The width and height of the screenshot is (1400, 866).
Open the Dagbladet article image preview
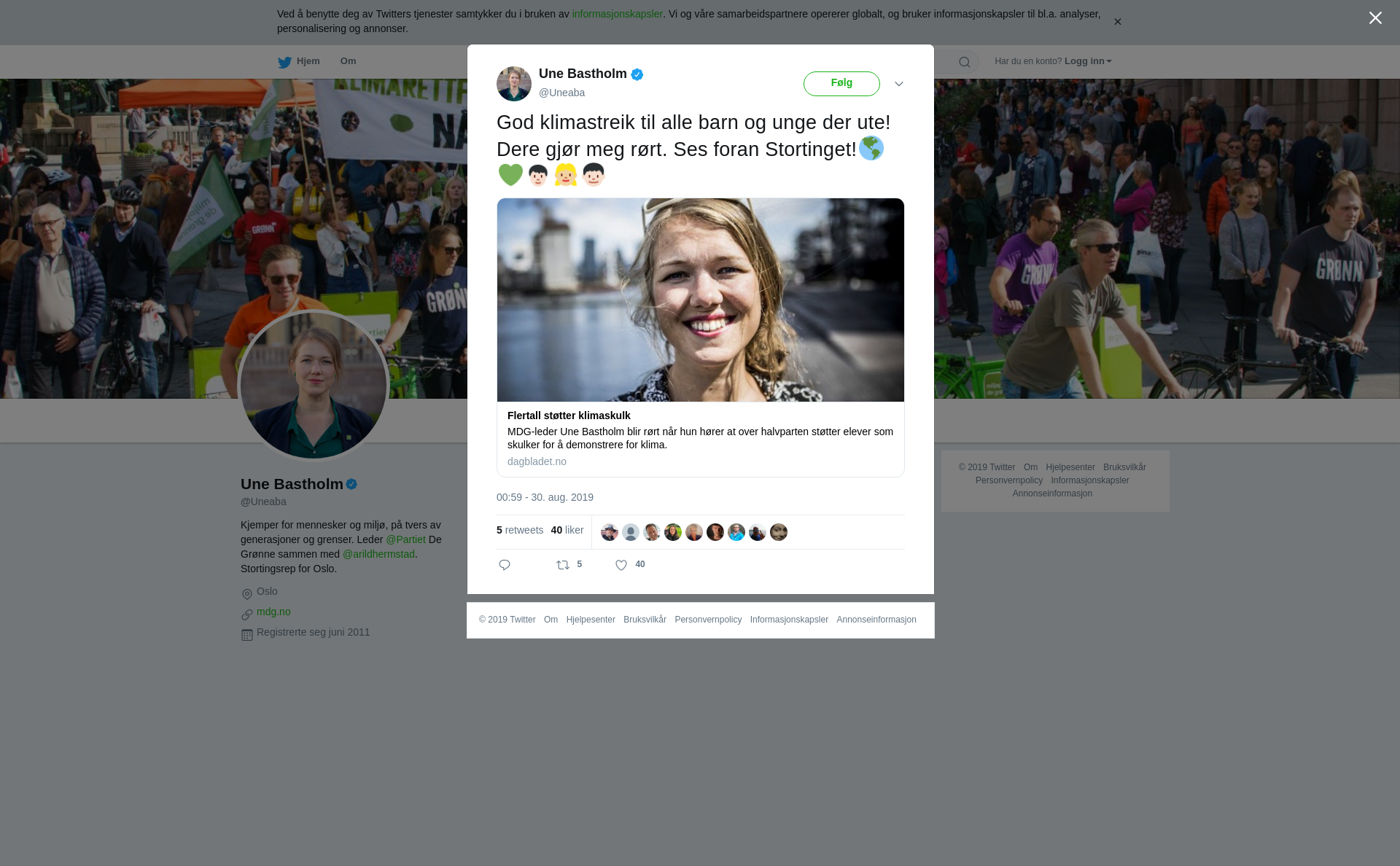701,300
